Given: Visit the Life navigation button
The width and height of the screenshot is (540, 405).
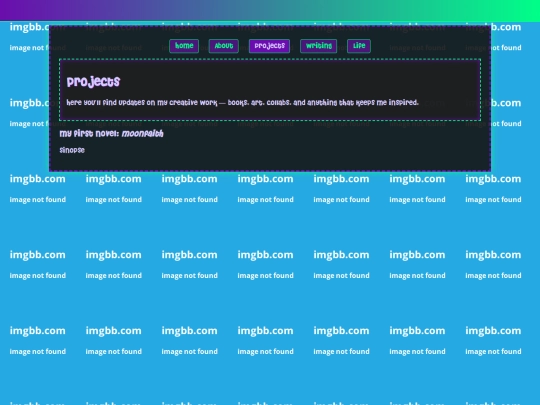Looking at the screenshot, I should pos(359,46).
